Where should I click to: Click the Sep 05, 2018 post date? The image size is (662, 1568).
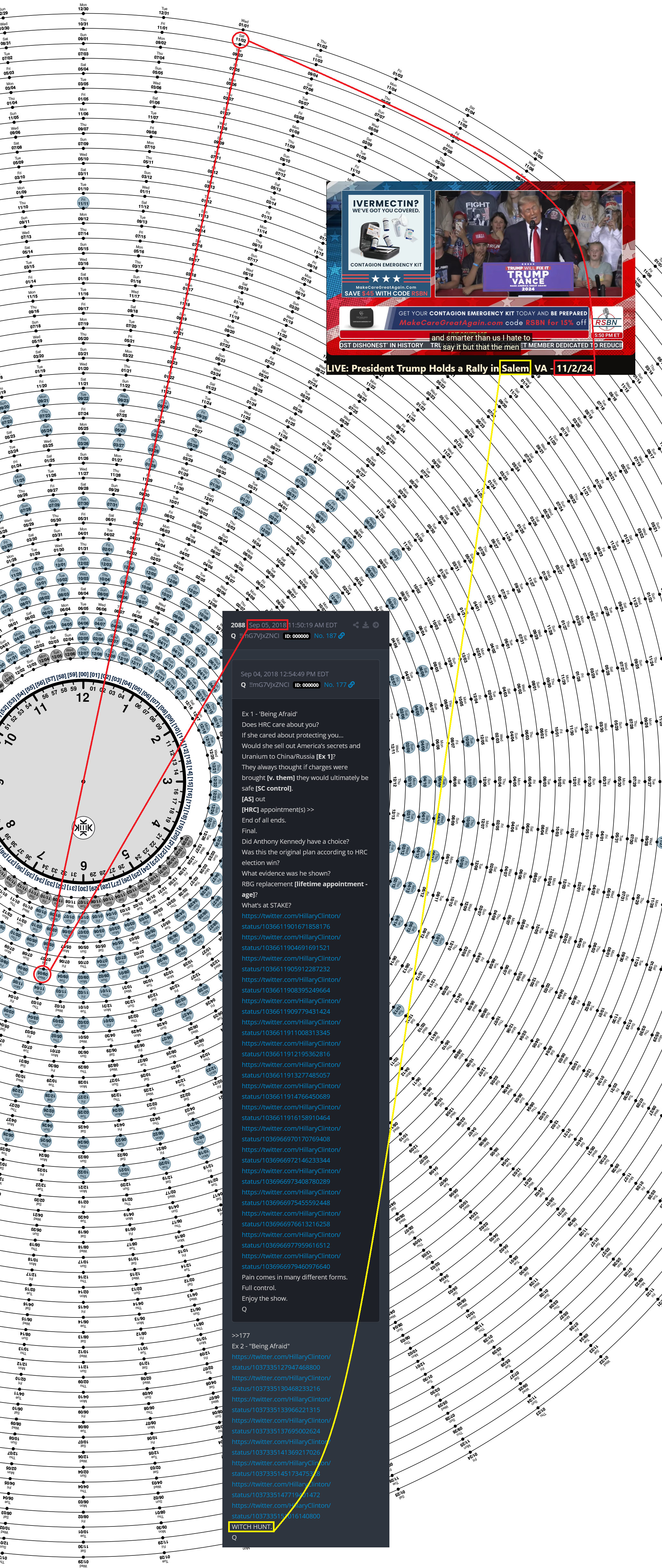(267, 625)
